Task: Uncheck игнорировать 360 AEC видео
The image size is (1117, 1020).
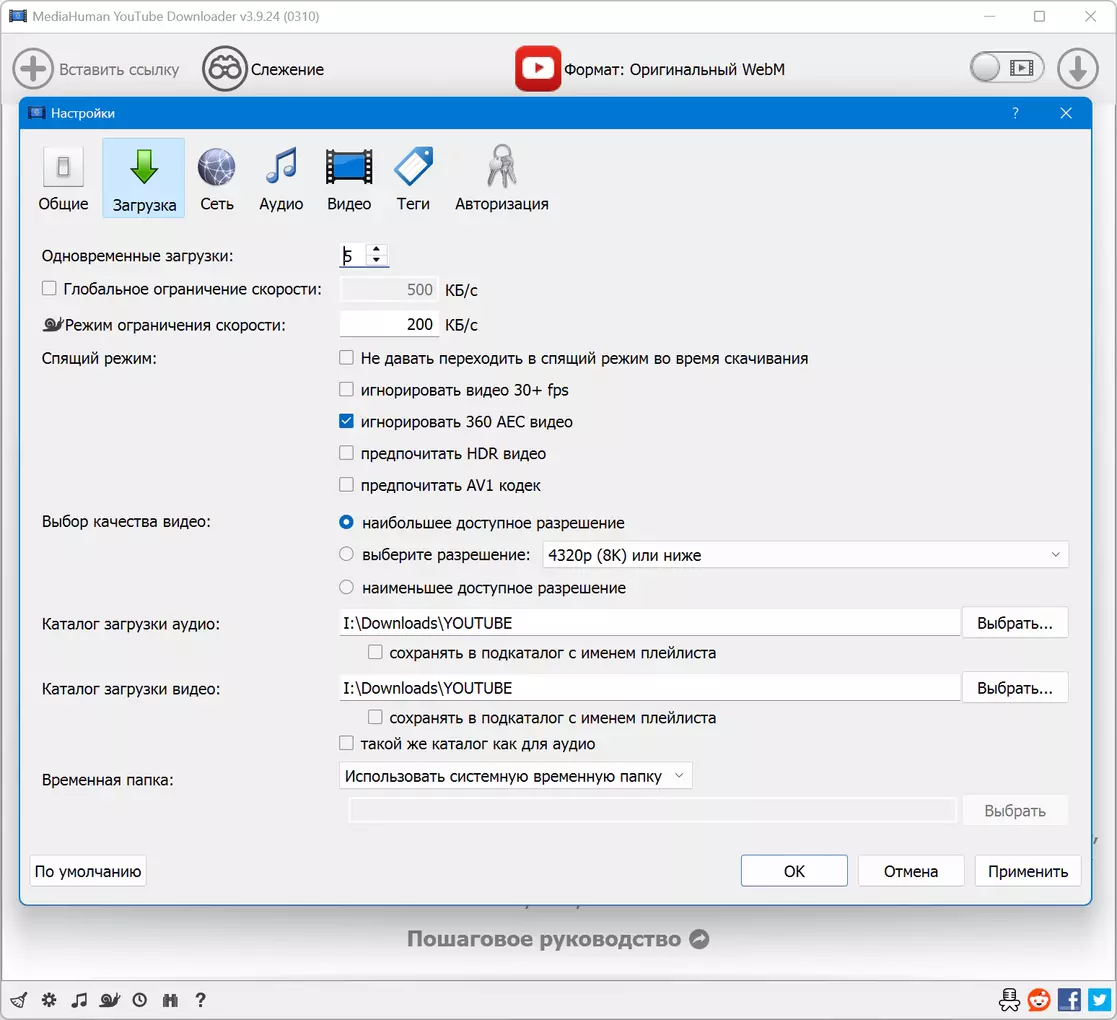Action: [346, 421]
